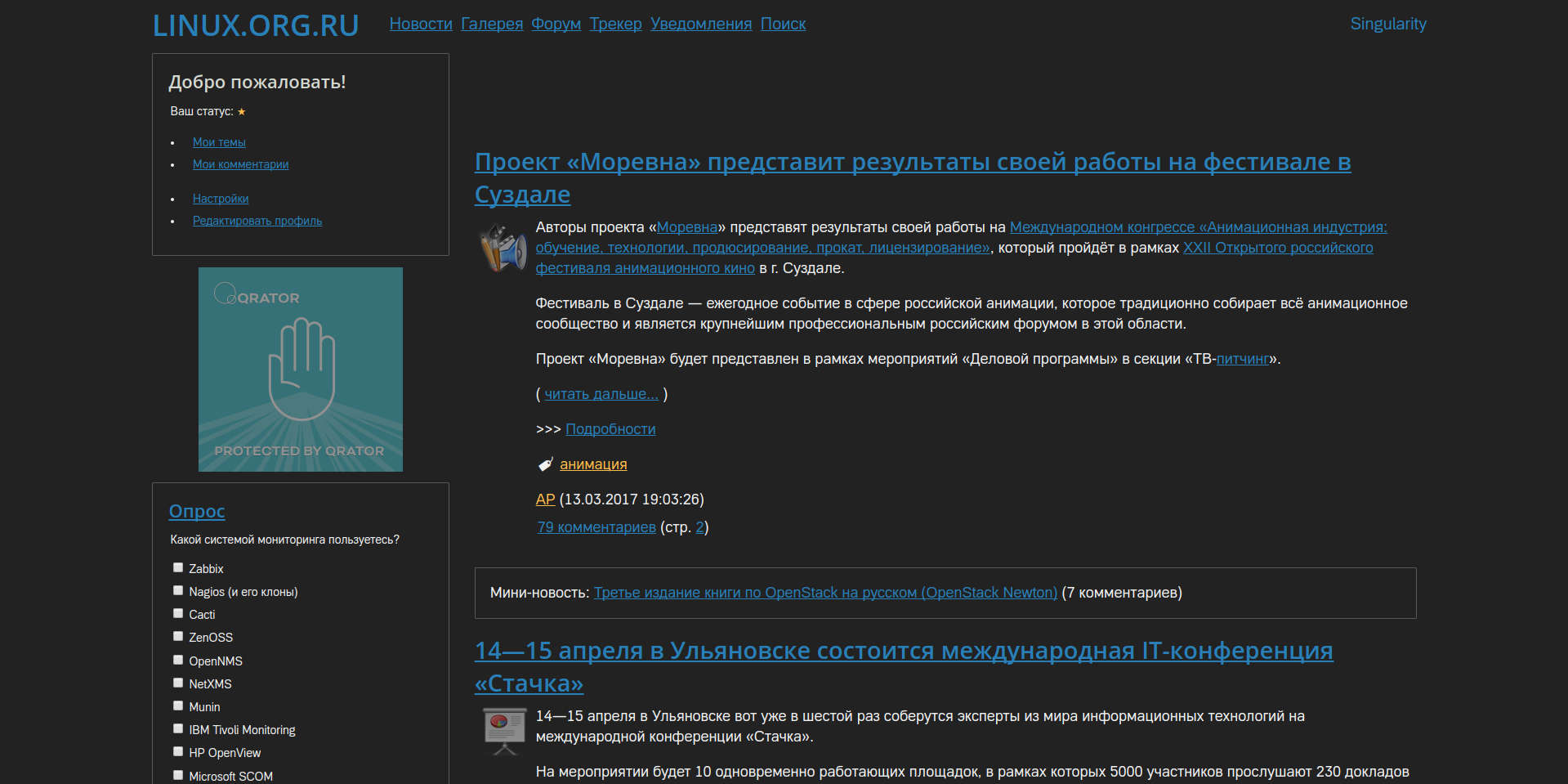This screenshot has width=1568, height=784.
Task: Check the Nagios (и его клоны) option
Action: [178, 590]
